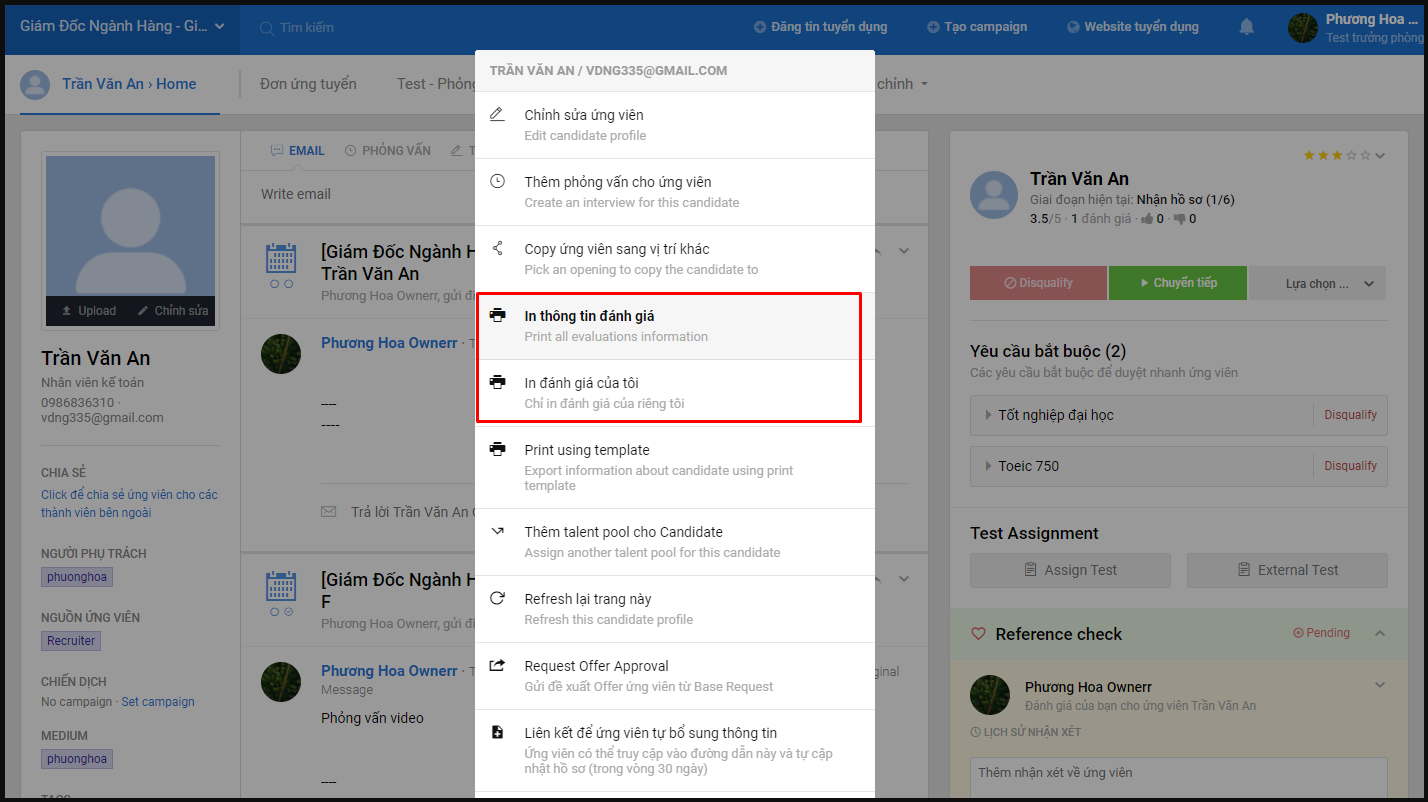Select the arrow icon of Thêm talent pool
Screen dimensions: 1428x802
(x=497, y=532)
